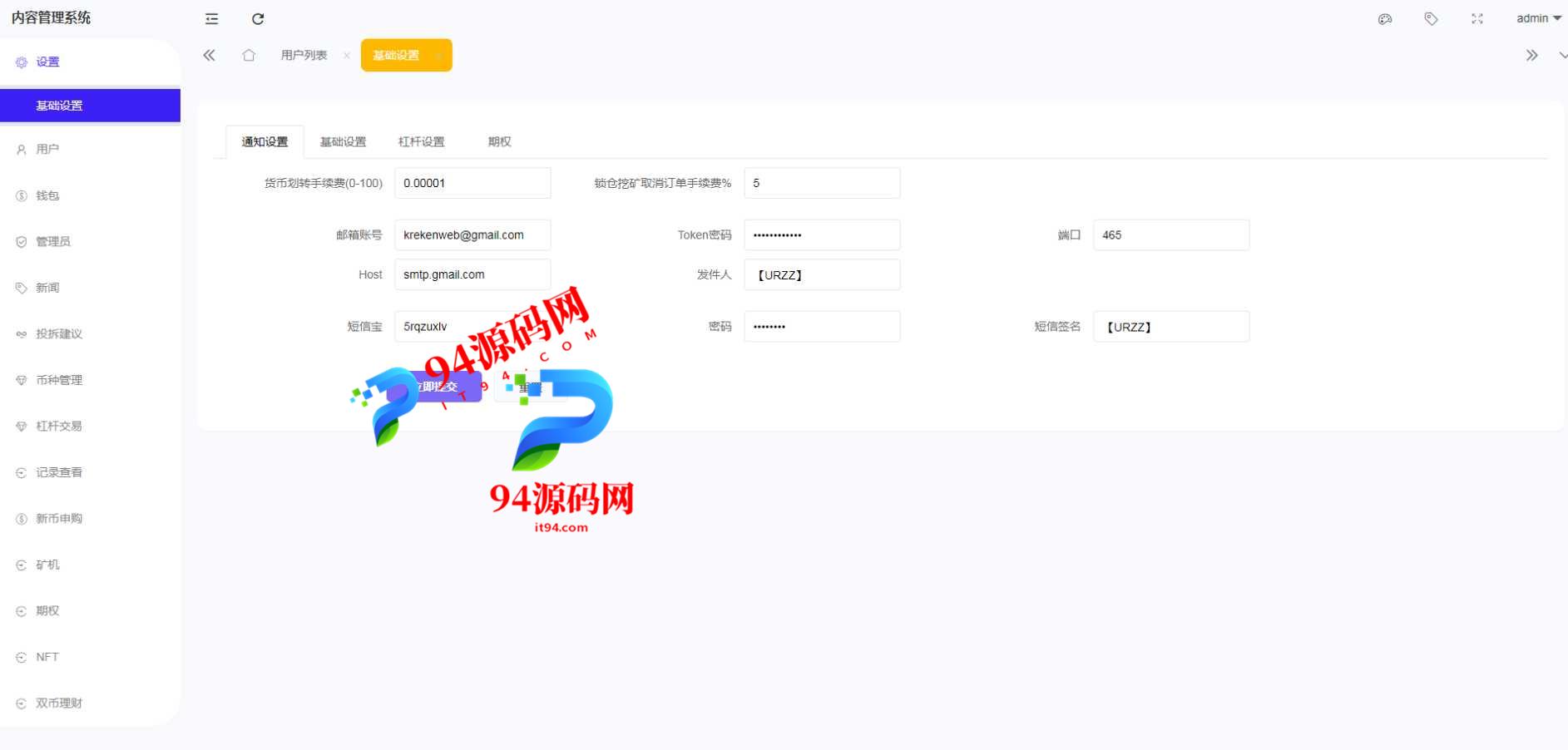Click the 新币申购 coin icon
Screen dimensions: 1568x750
click(22, 519)
